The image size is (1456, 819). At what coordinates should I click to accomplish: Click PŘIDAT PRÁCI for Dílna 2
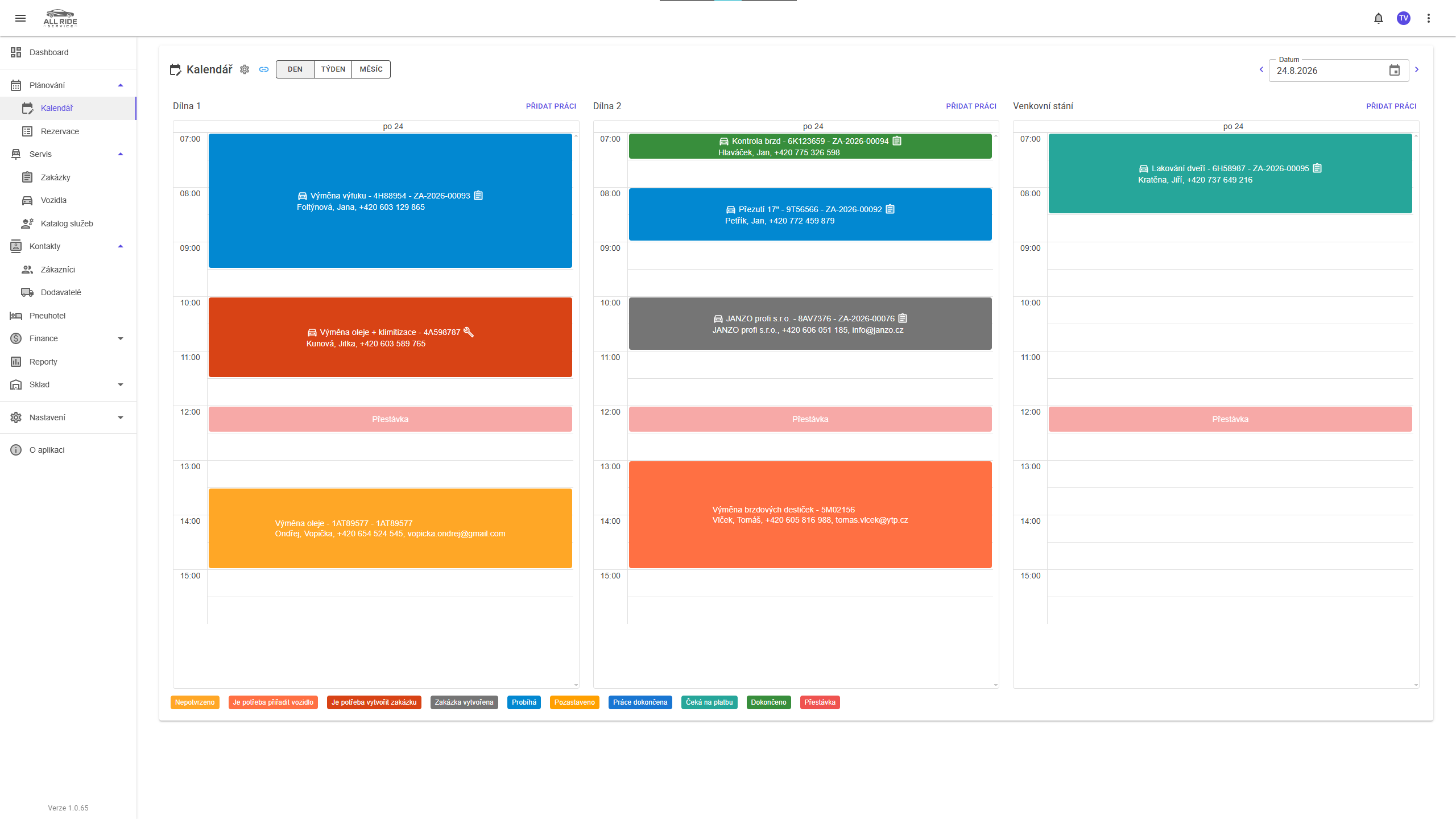coord(971,106)
